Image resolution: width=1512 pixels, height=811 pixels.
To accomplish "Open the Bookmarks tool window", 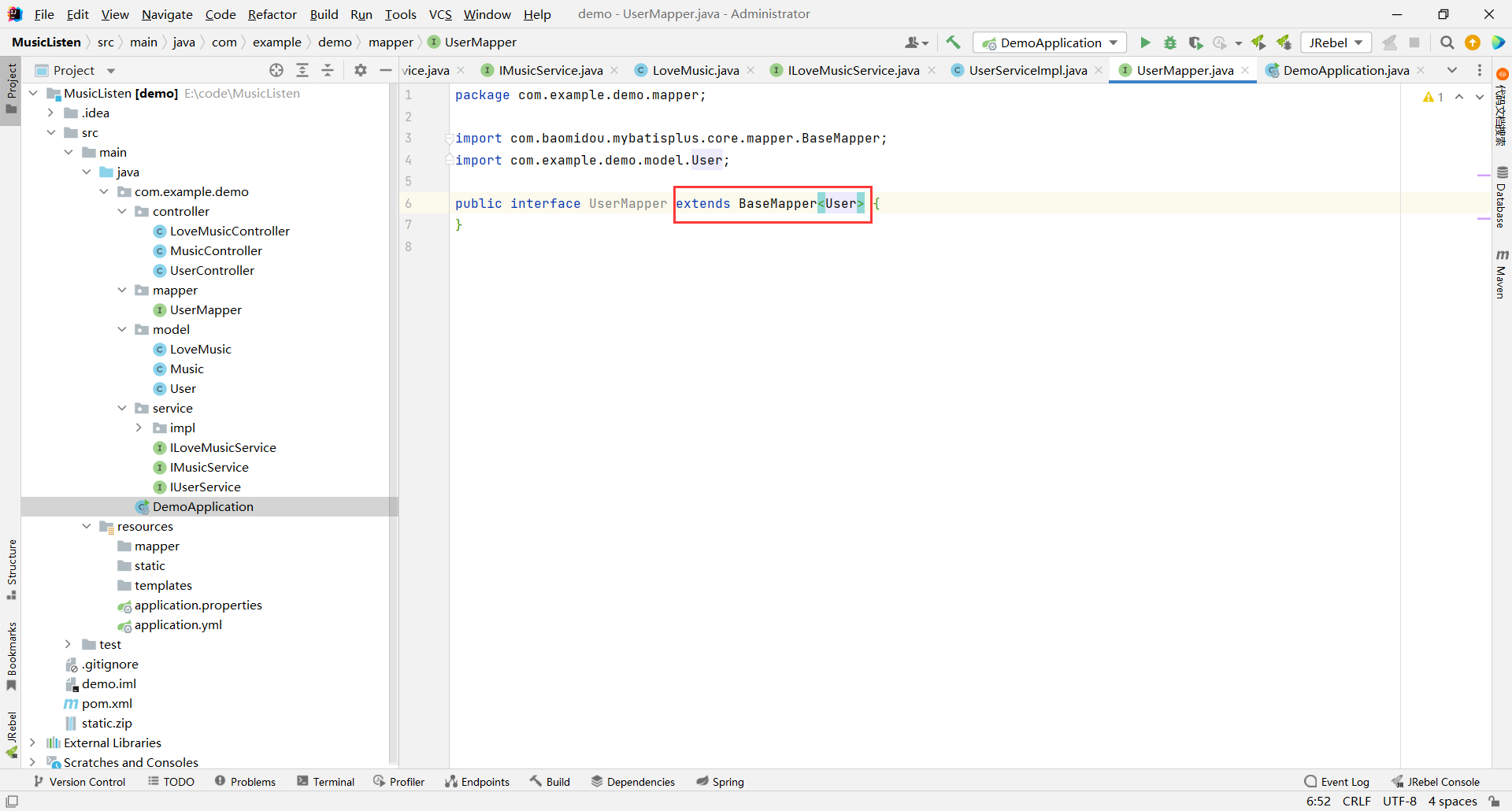I will (12, 657).
